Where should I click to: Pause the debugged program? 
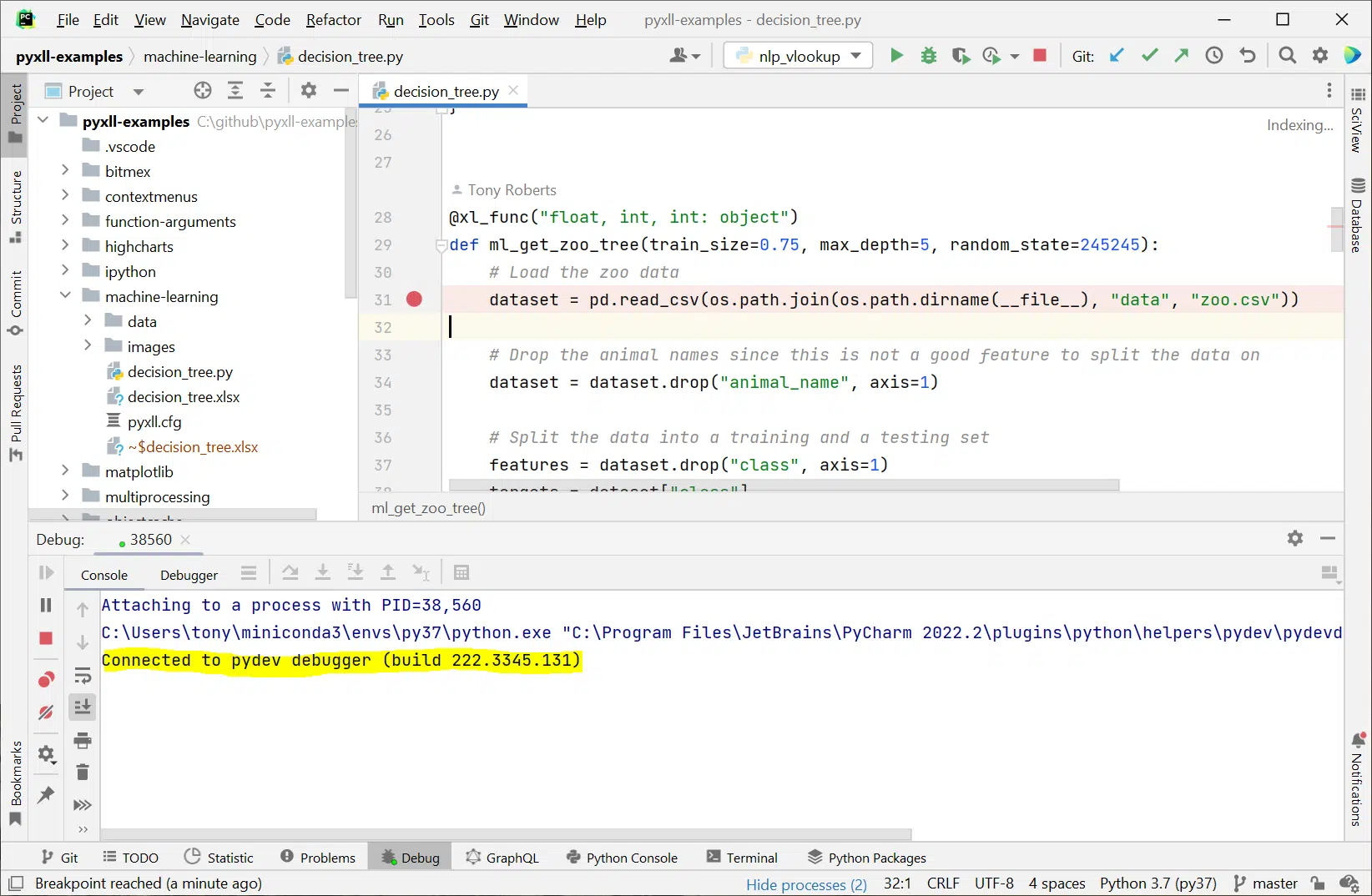(46, 605)
